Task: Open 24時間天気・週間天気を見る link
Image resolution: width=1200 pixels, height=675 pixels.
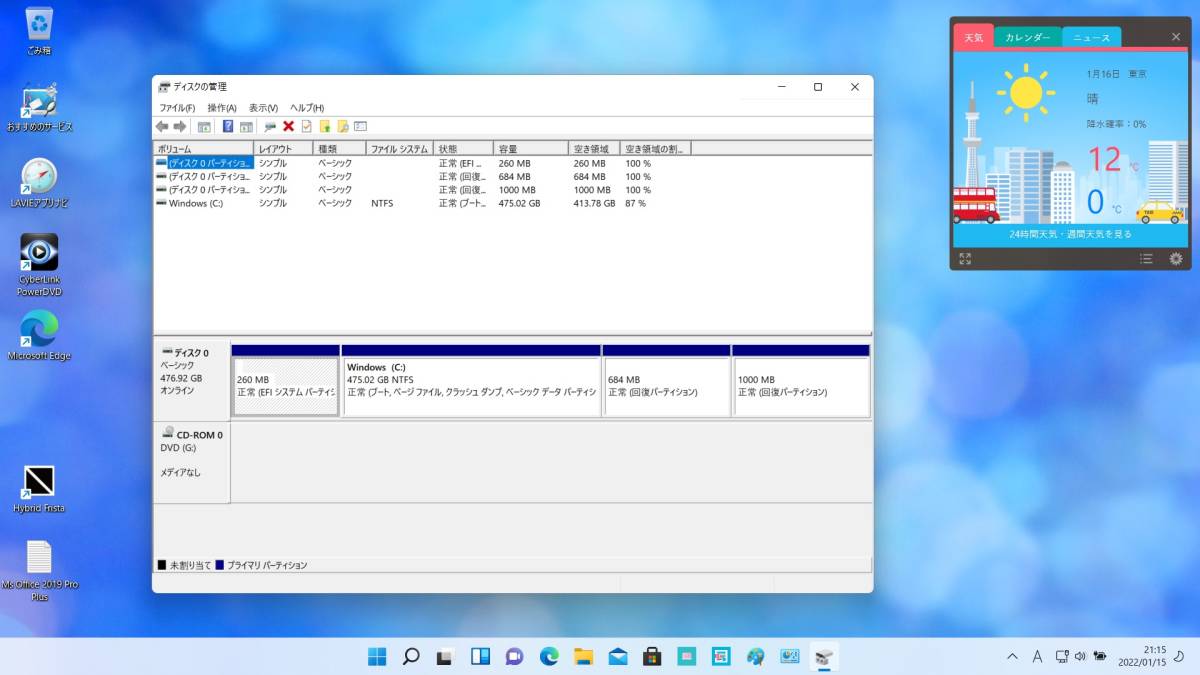Action: [1070, 234]
